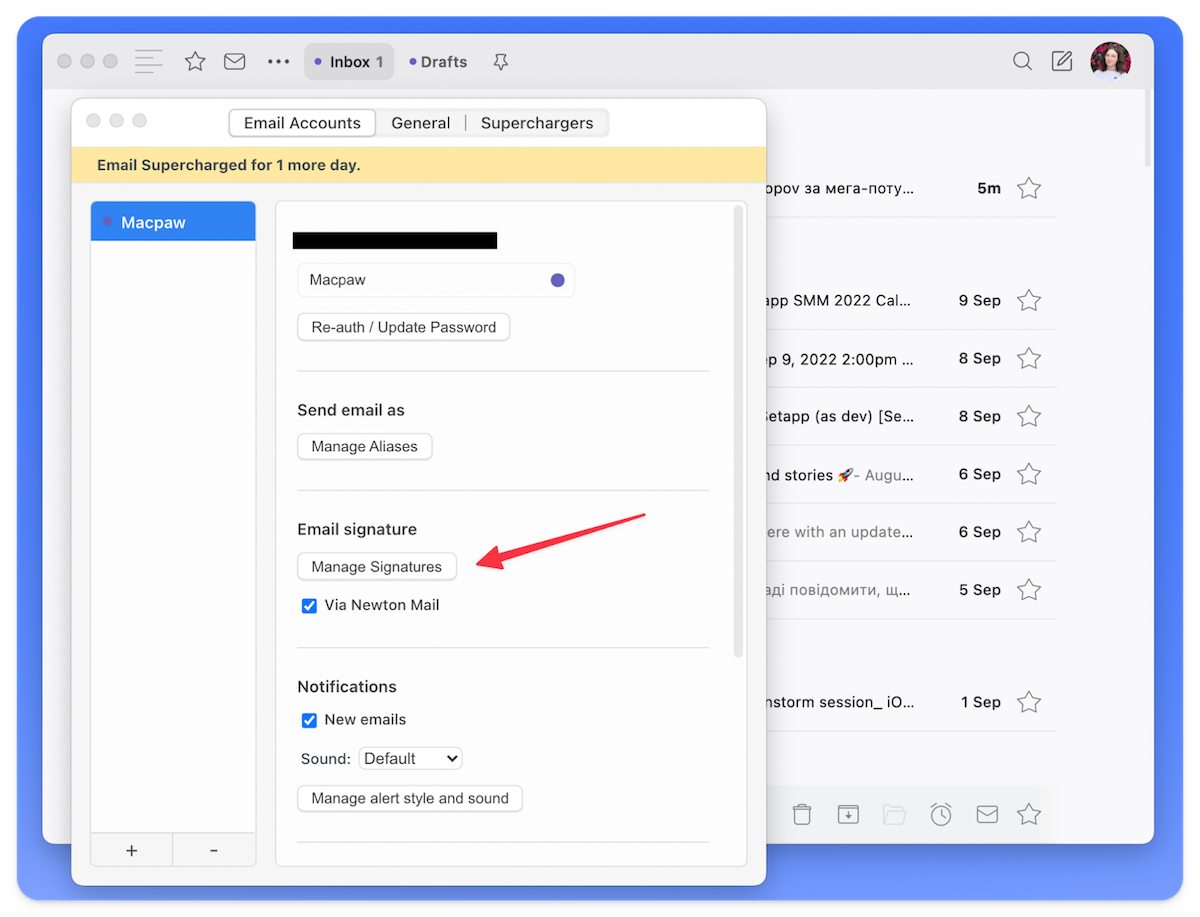Pick account color via purple dot

[558, 280]
